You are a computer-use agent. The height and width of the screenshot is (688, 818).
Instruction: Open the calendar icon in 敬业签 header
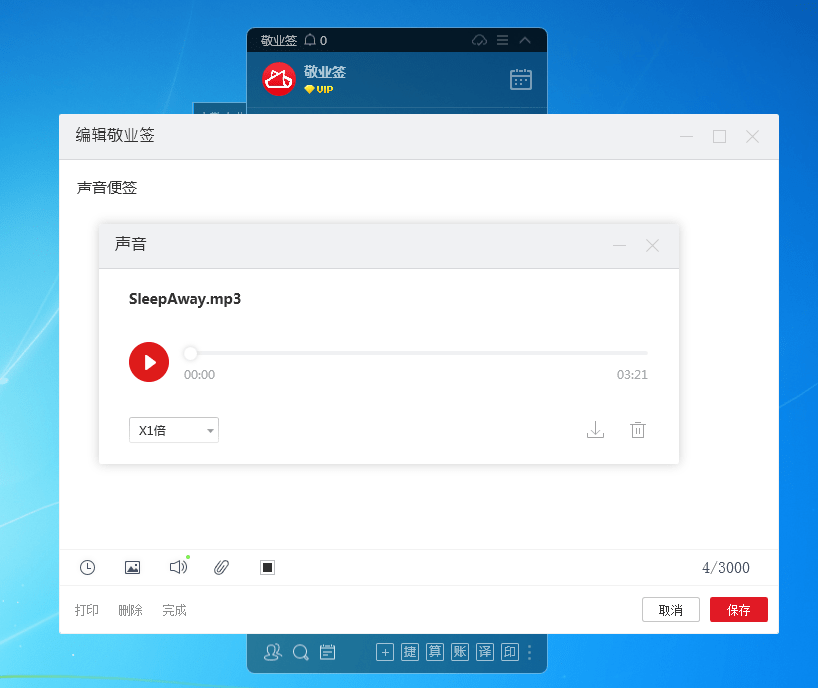pyautogui.click(x=521, y=79)
